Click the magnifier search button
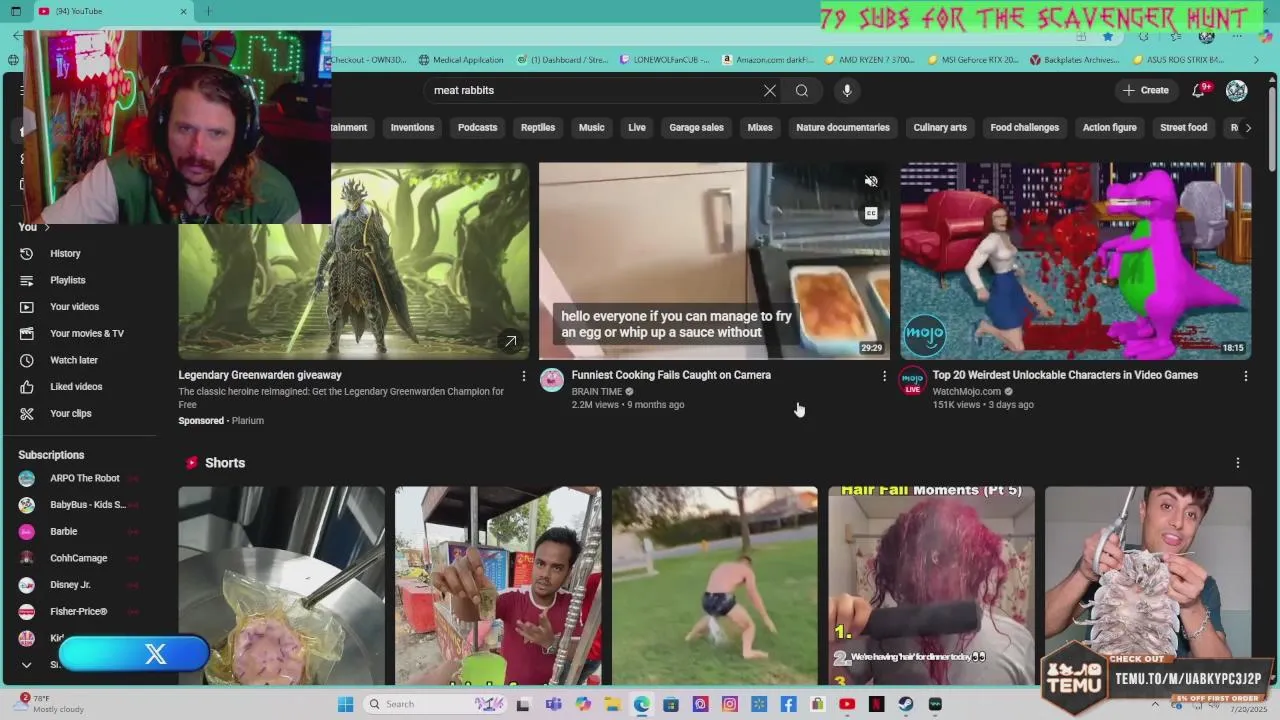Image resolution: width=1280 pixels, height=720 pixels. pyautogui.click(x=802, y=90)
